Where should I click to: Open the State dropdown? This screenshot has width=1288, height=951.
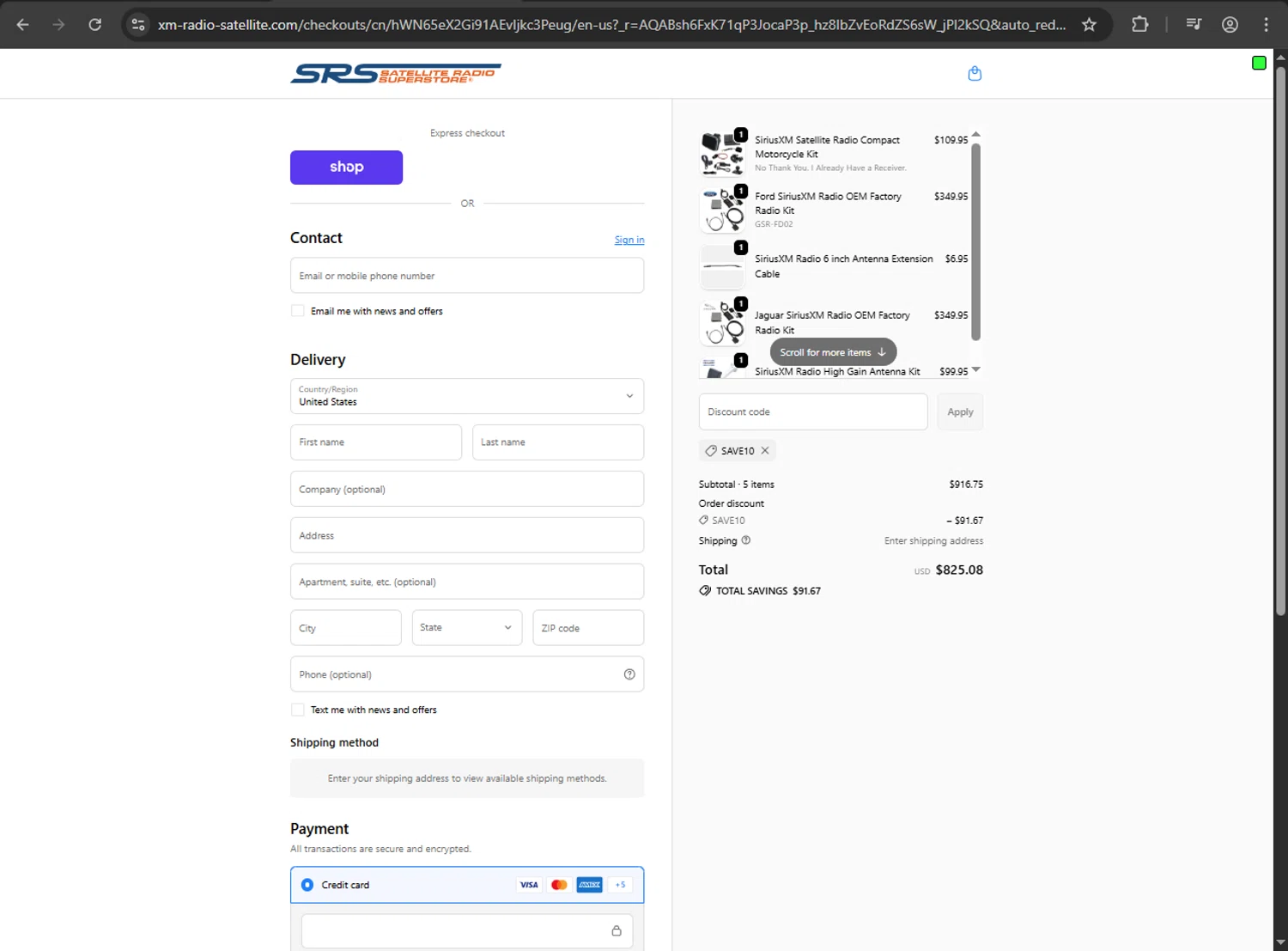467,628
